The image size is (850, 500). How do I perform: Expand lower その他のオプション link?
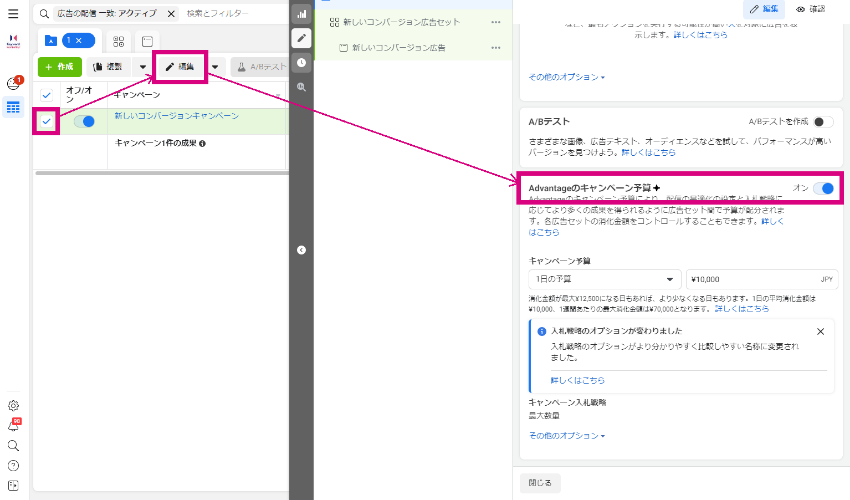[566, 435]
